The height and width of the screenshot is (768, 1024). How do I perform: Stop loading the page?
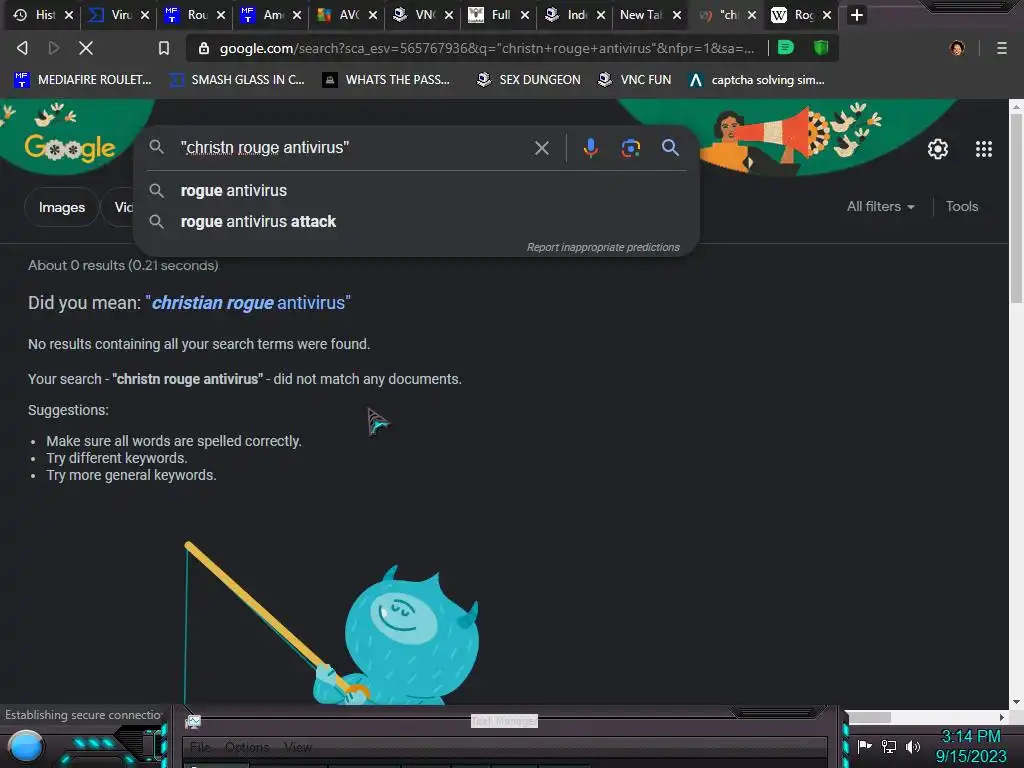pos(86,48)
